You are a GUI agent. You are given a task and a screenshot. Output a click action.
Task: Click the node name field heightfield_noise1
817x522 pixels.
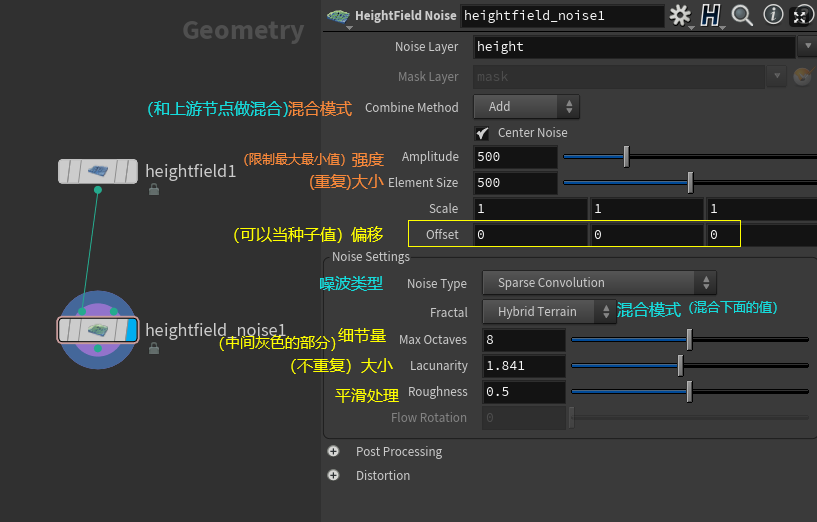point(562,16)
